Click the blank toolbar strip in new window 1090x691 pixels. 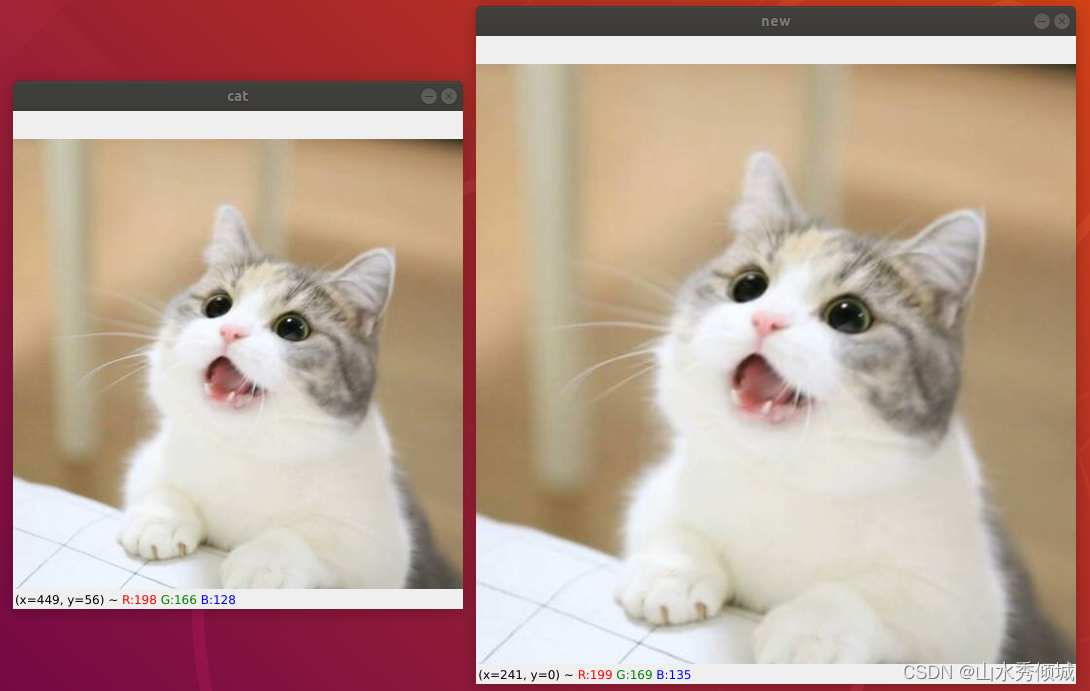776,50
